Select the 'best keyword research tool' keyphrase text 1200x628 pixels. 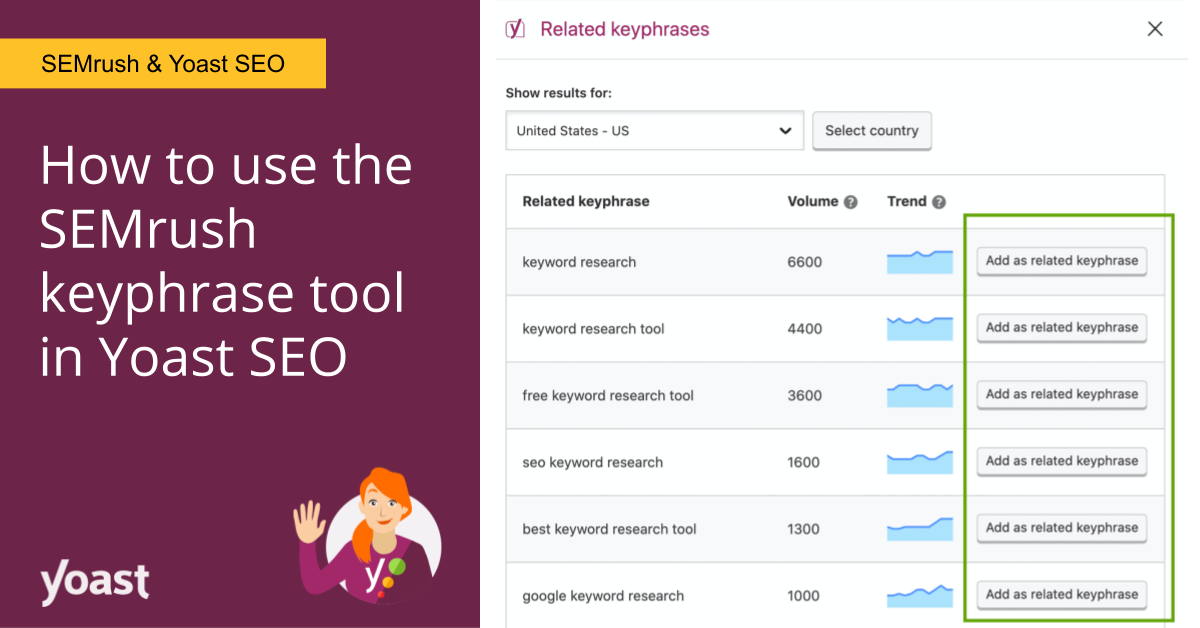click(609, 529)
